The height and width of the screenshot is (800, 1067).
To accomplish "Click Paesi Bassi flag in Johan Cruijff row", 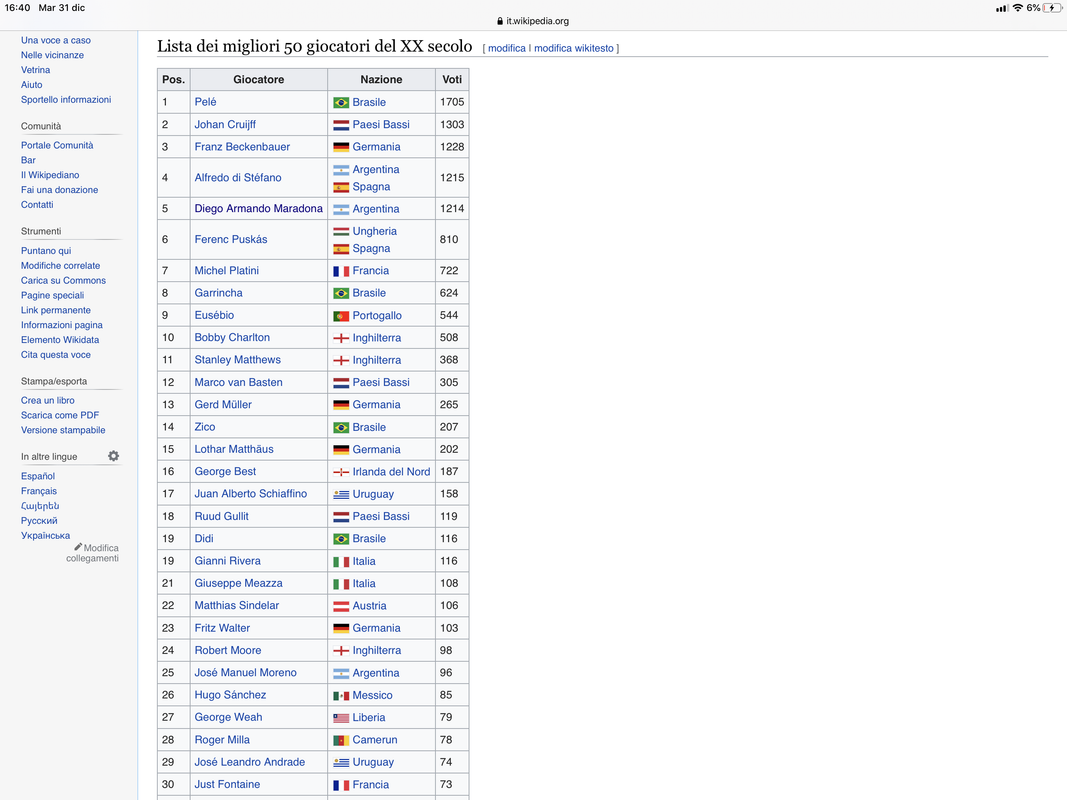I will tap(341, 125).
